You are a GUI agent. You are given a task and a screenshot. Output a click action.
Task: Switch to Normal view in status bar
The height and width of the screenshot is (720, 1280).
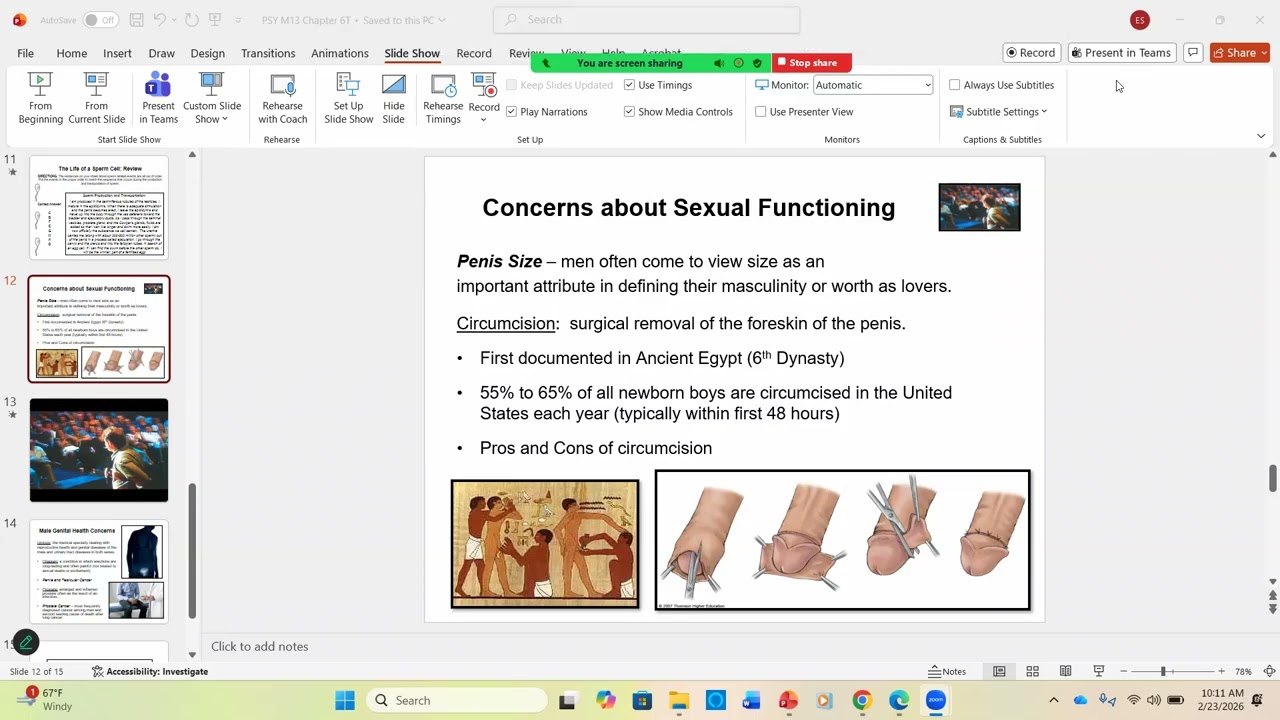(x=999, y=671)
